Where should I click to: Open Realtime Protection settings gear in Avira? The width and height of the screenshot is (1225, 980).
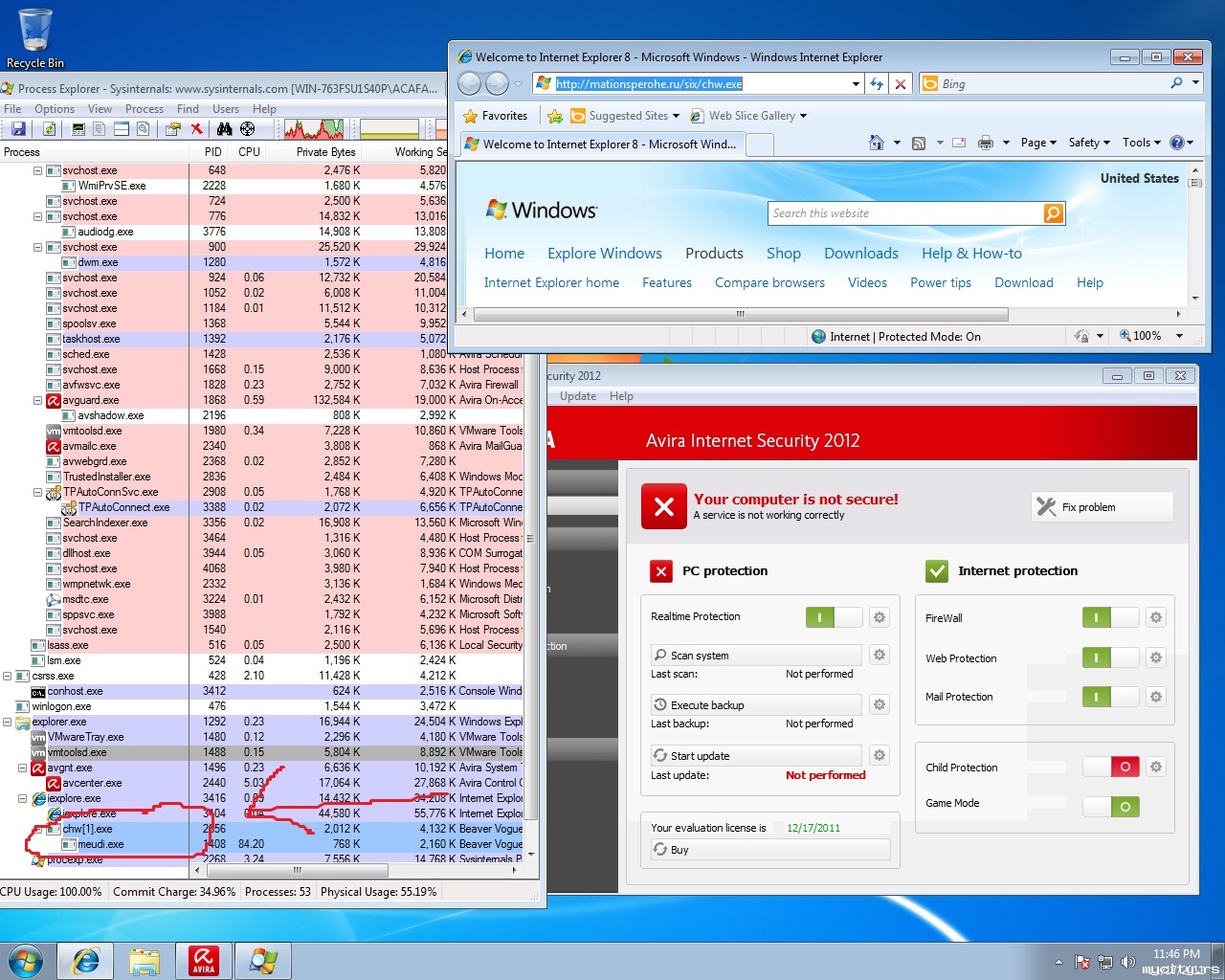tap(880, 617)
